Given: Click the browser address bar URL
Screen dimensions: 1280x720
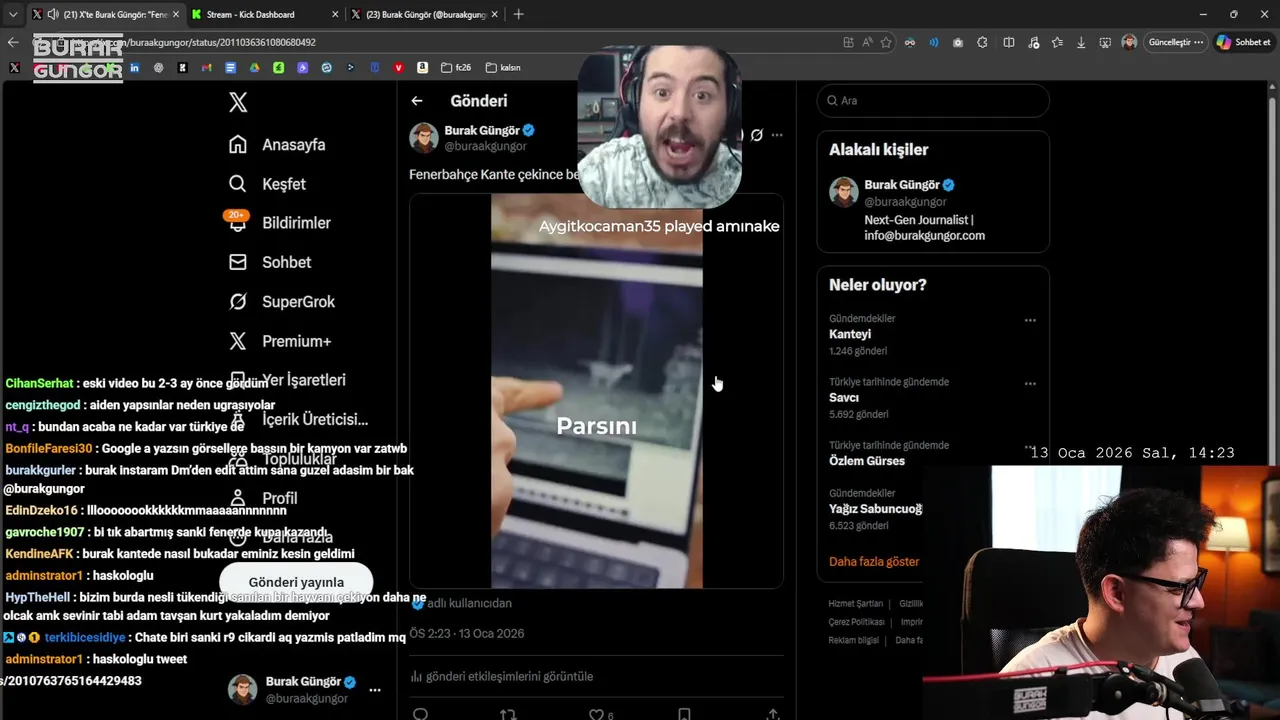Looking at the screenshot, I should (220, 43).
